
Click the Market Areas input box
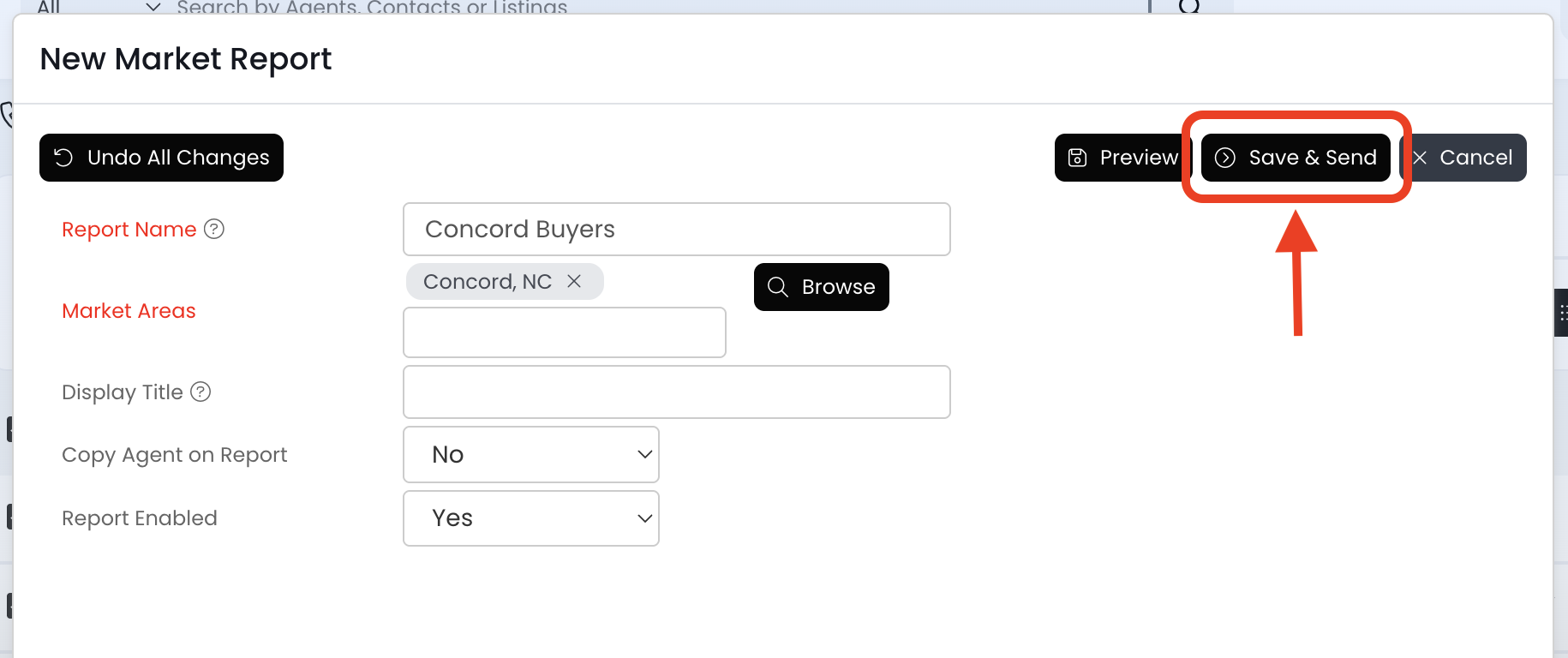565,332
